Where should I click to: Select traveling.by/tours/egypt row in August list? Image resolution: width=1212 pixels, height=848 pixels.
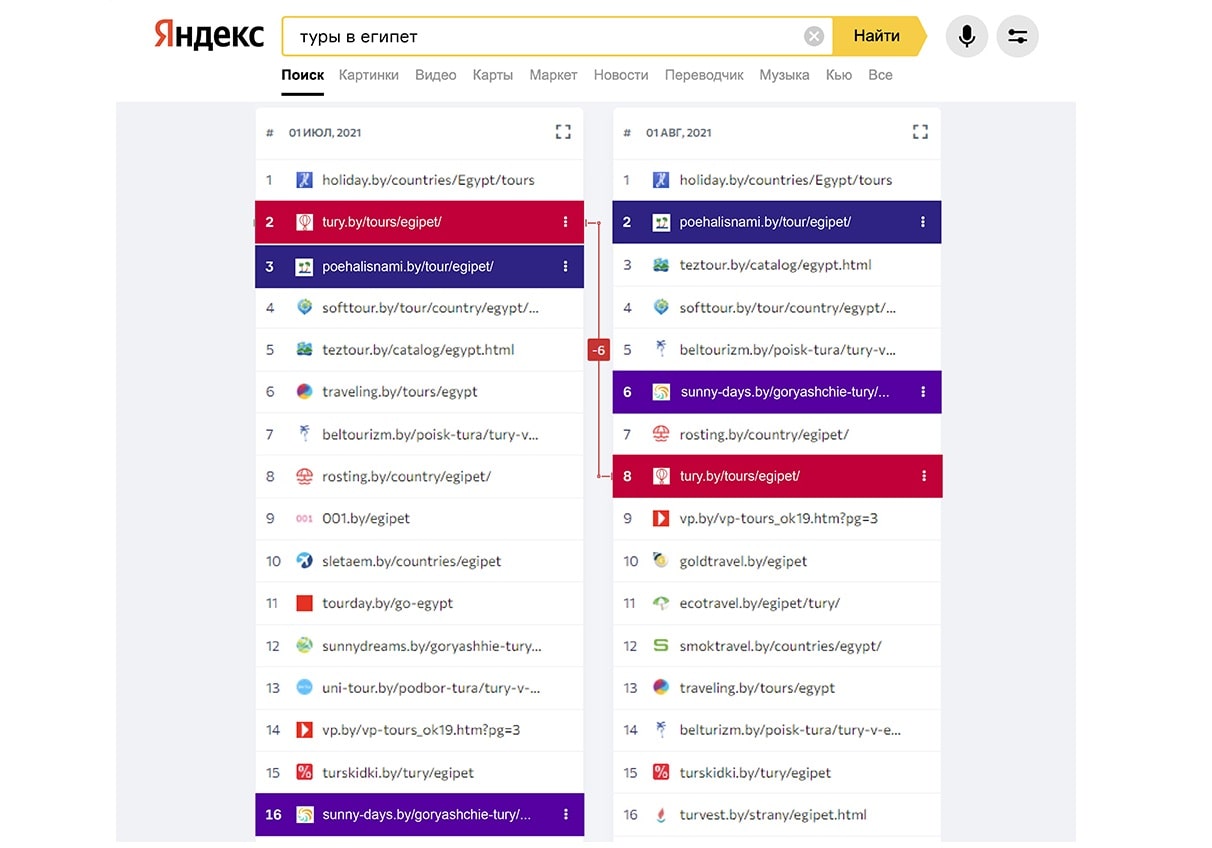coord(777,688)
